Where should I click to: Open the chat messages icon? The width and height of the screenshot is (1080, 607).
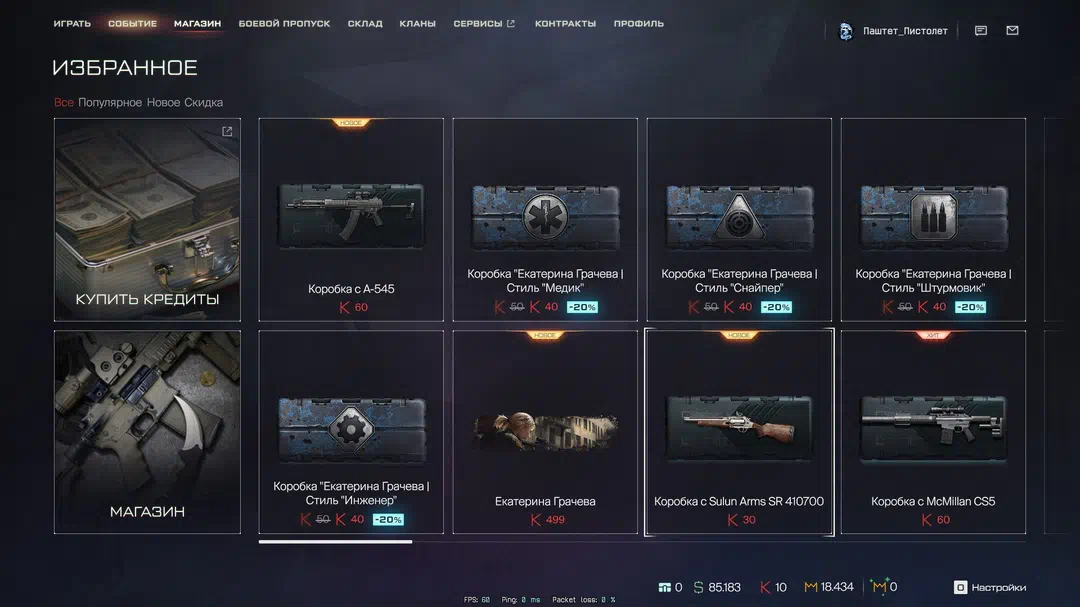[x=981, y=30]
